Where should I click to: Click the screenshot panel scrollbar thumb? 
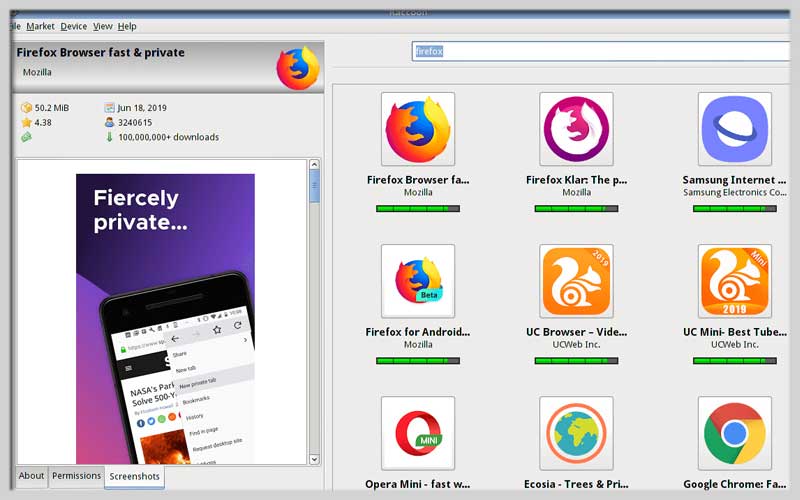(314, 186)
